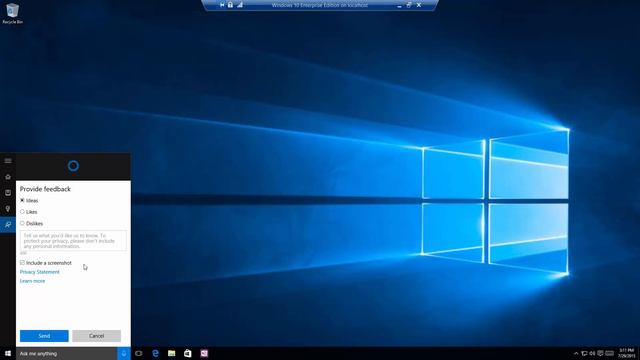
Task: Click the feedback text box
Action: click(x=73, y=241)
